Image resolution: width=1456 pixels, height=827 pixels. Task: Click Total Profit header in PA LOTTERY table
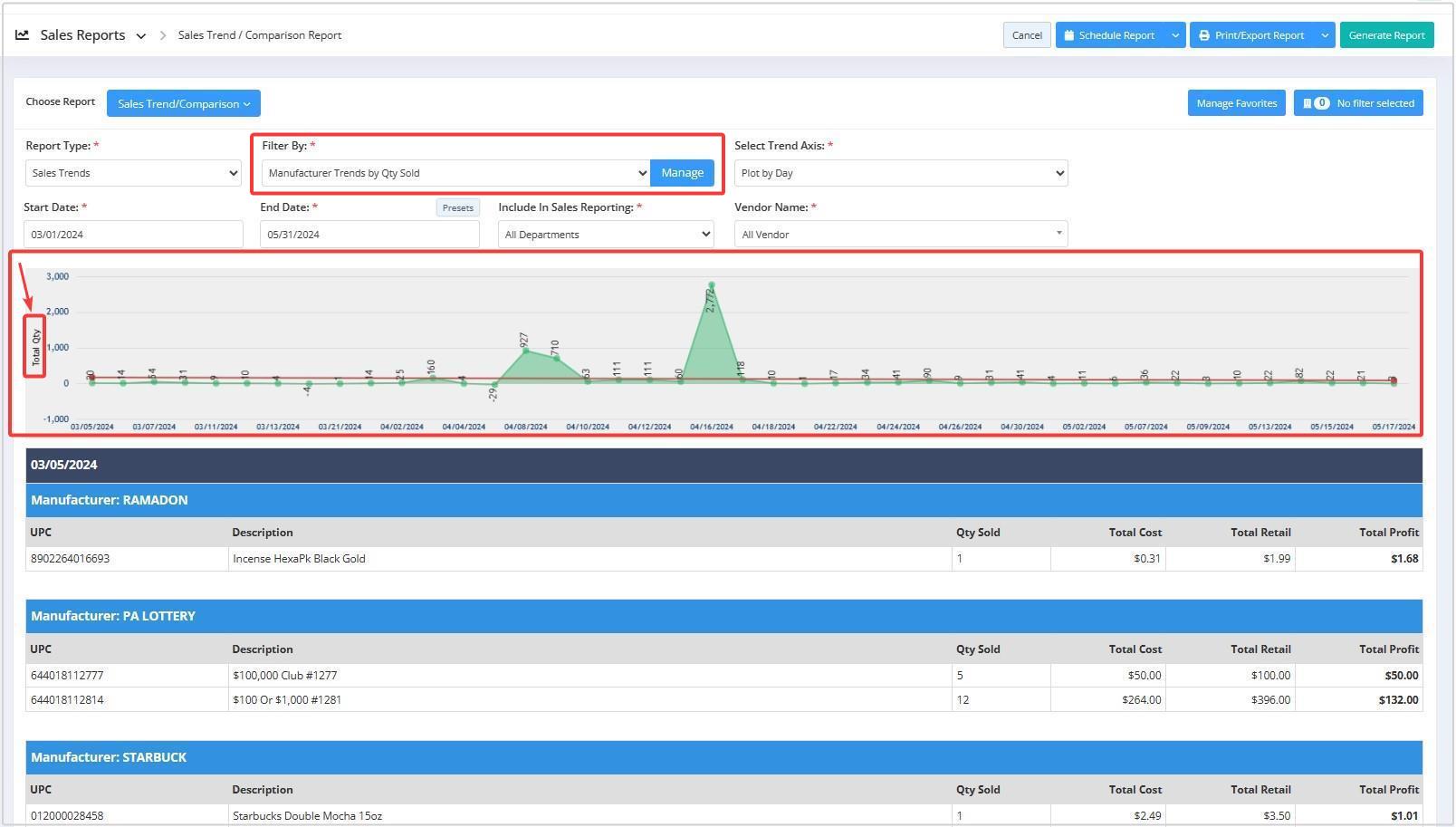tap(1389, 649)
